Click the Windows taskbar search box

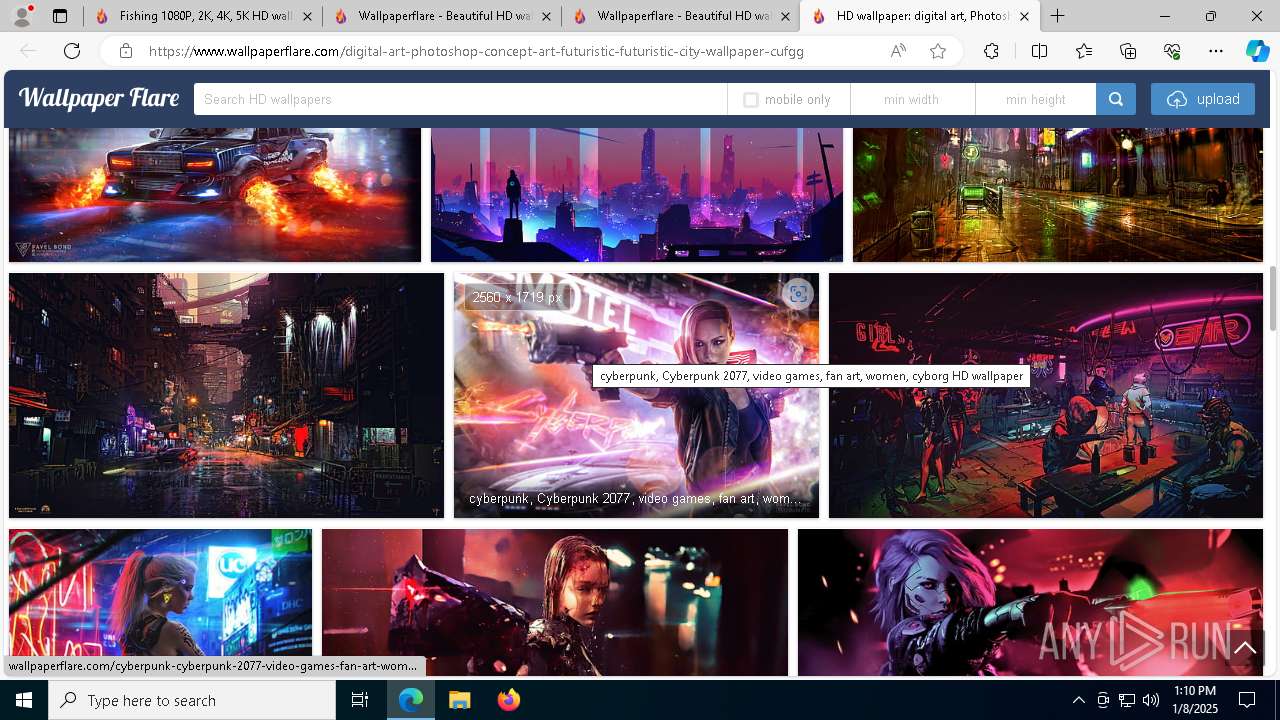(192, 700)
